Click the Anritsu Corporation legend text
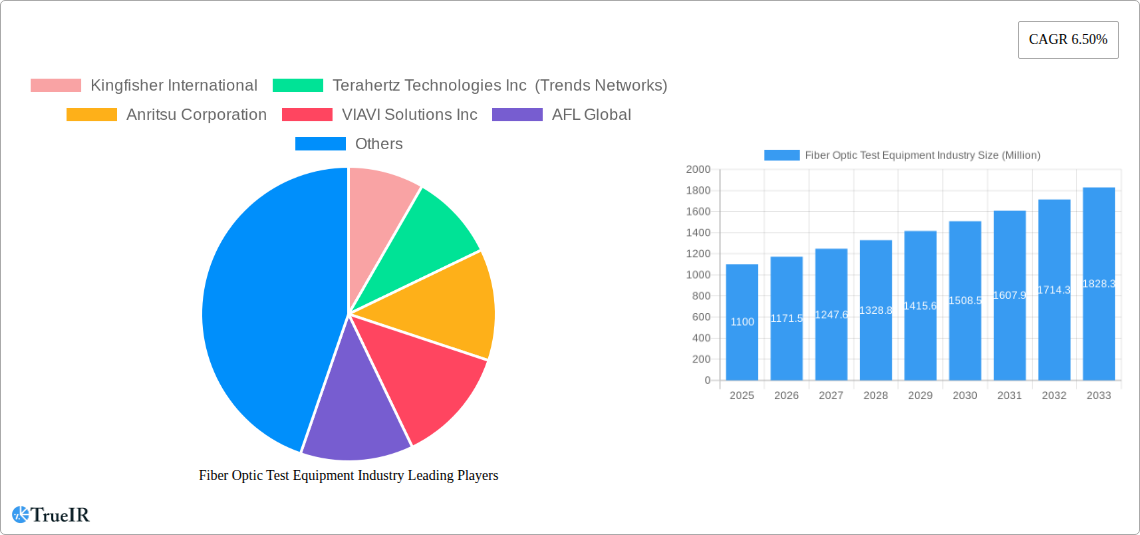1140x535 pixels. click(196, 114)
